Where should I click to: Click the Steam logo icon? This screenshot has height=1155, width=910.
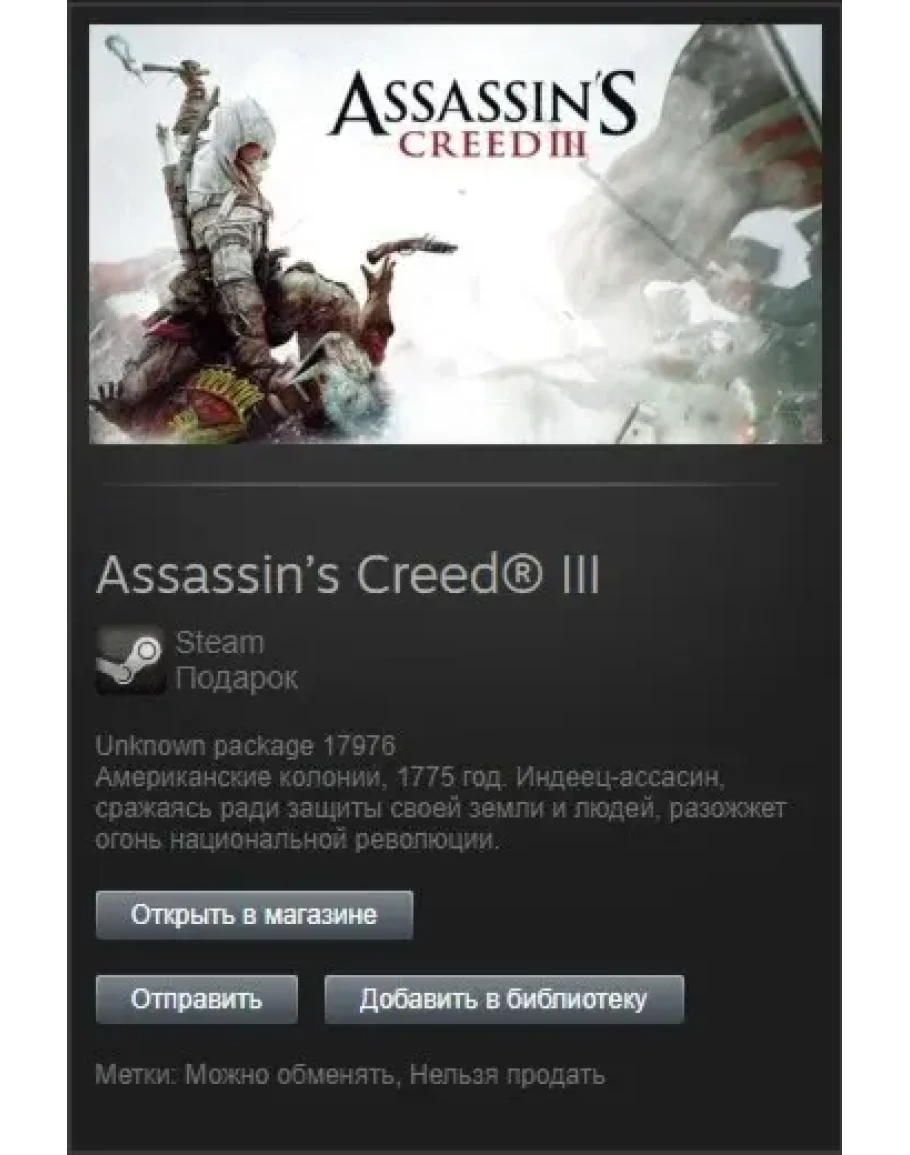tap(130, 660)
